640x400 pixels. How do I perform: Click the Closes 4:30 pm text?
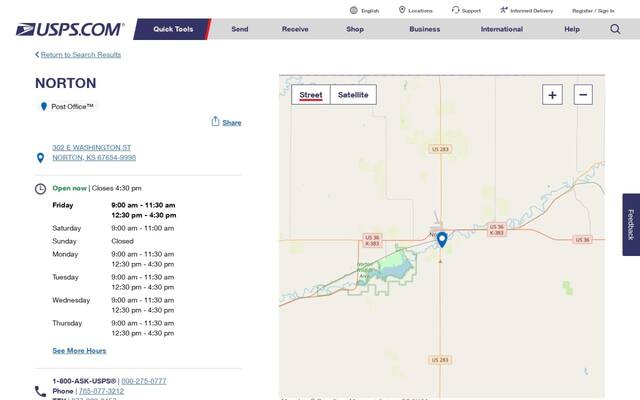pyautogui.click(x=116, y=188)
